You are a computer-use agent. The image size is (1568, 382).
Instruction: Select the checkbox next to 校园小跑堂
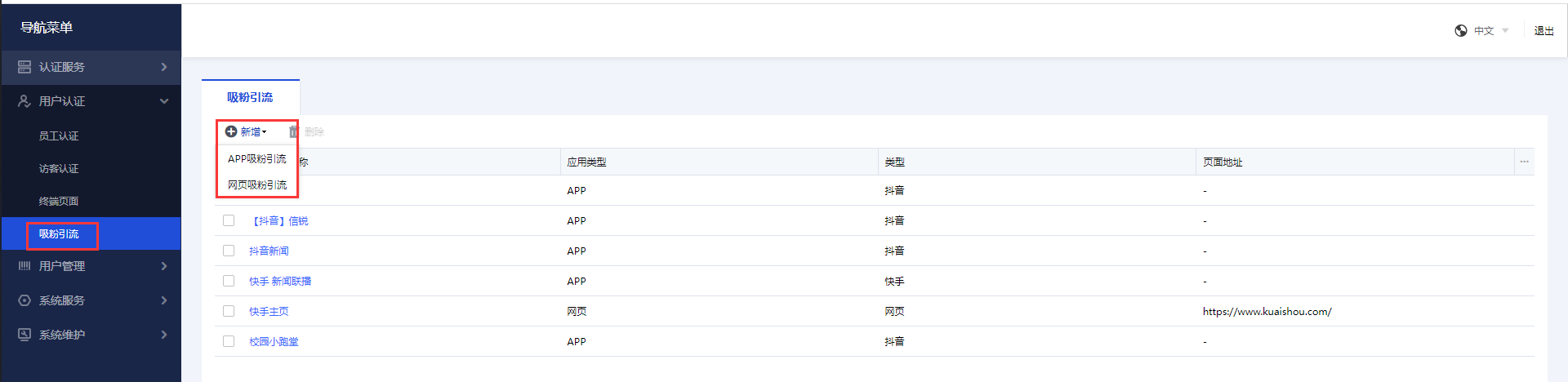click(229, 341)
